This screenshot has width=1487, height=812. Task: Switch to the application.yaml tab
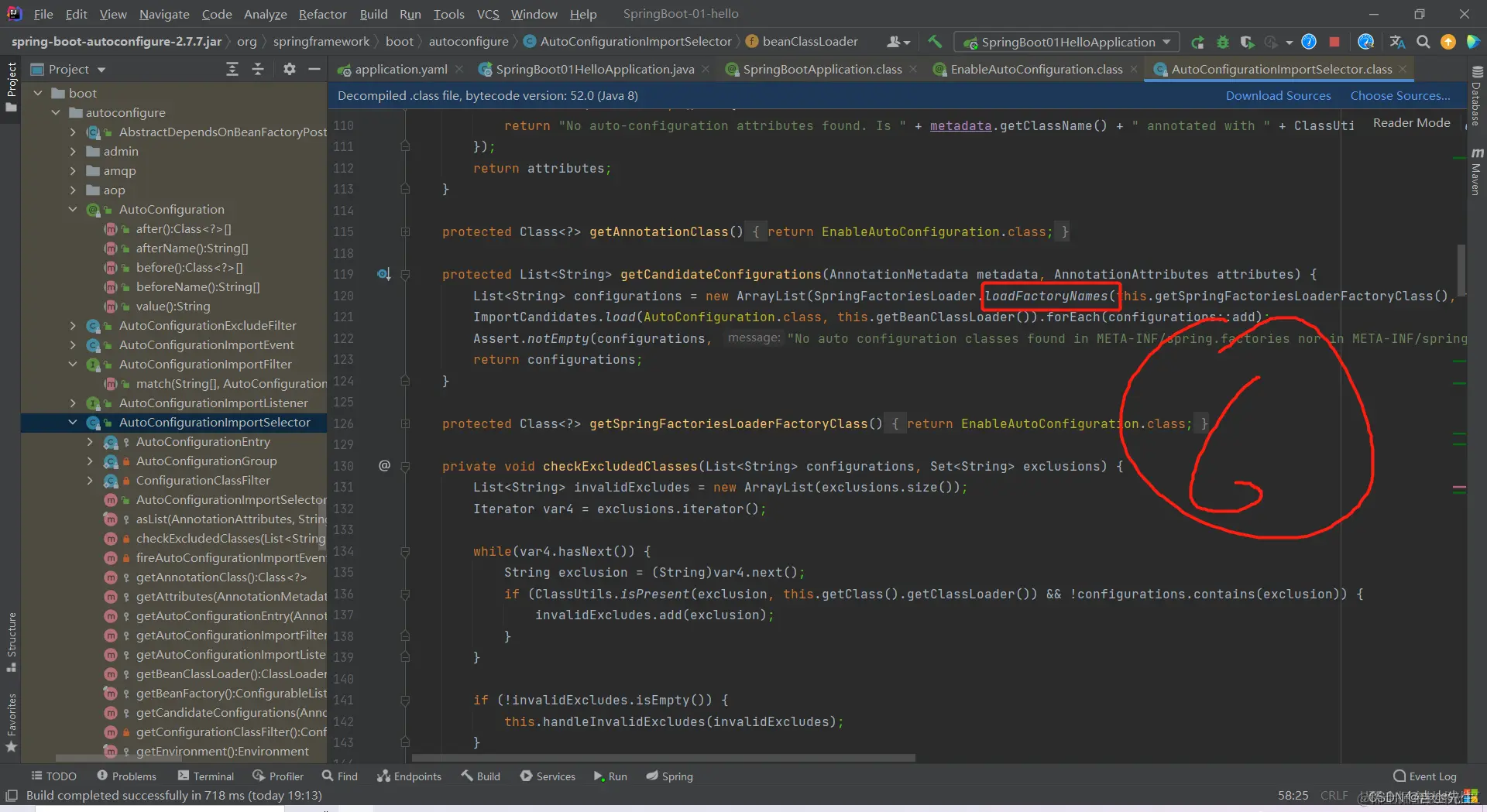click(400, 69)
